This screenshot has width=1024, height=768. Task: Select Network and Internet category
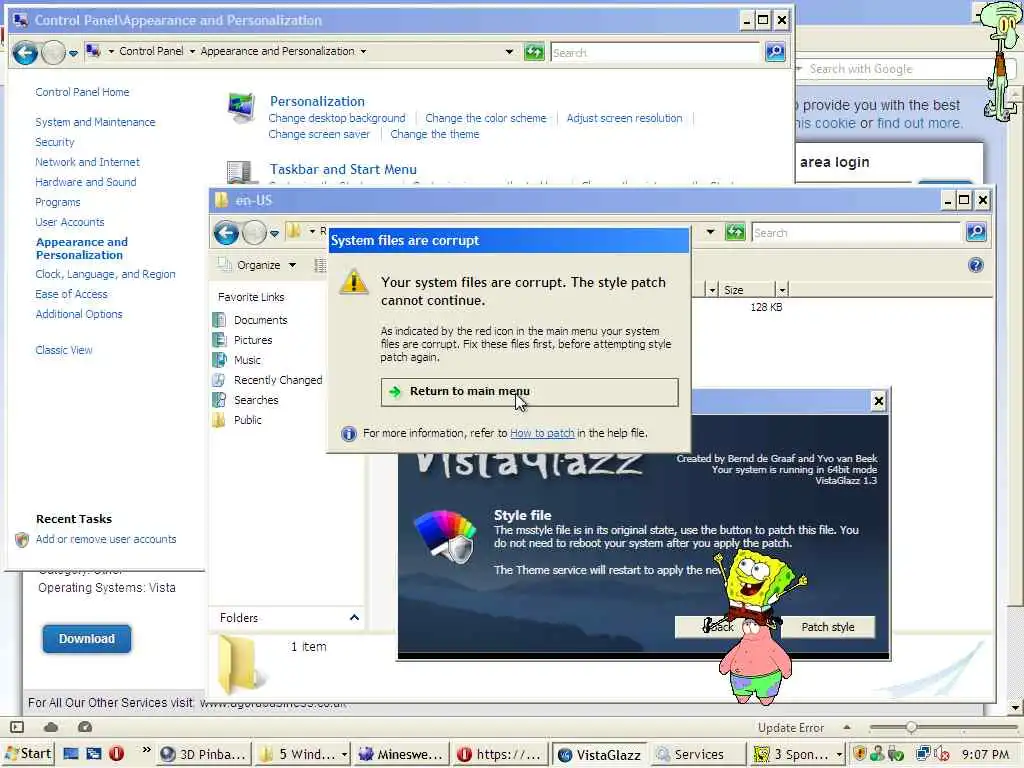[x=88, y=162]
